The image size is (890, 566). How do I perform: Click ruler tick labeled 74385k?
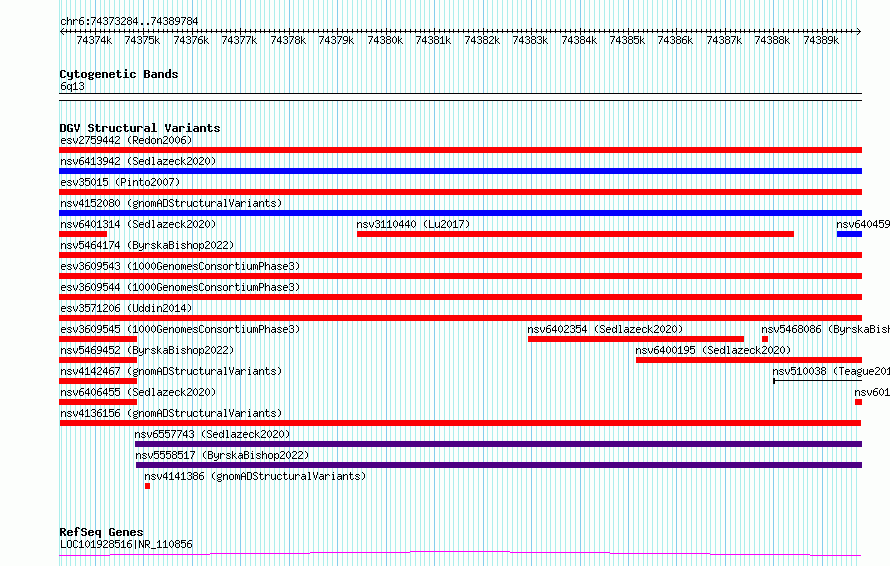627,40
